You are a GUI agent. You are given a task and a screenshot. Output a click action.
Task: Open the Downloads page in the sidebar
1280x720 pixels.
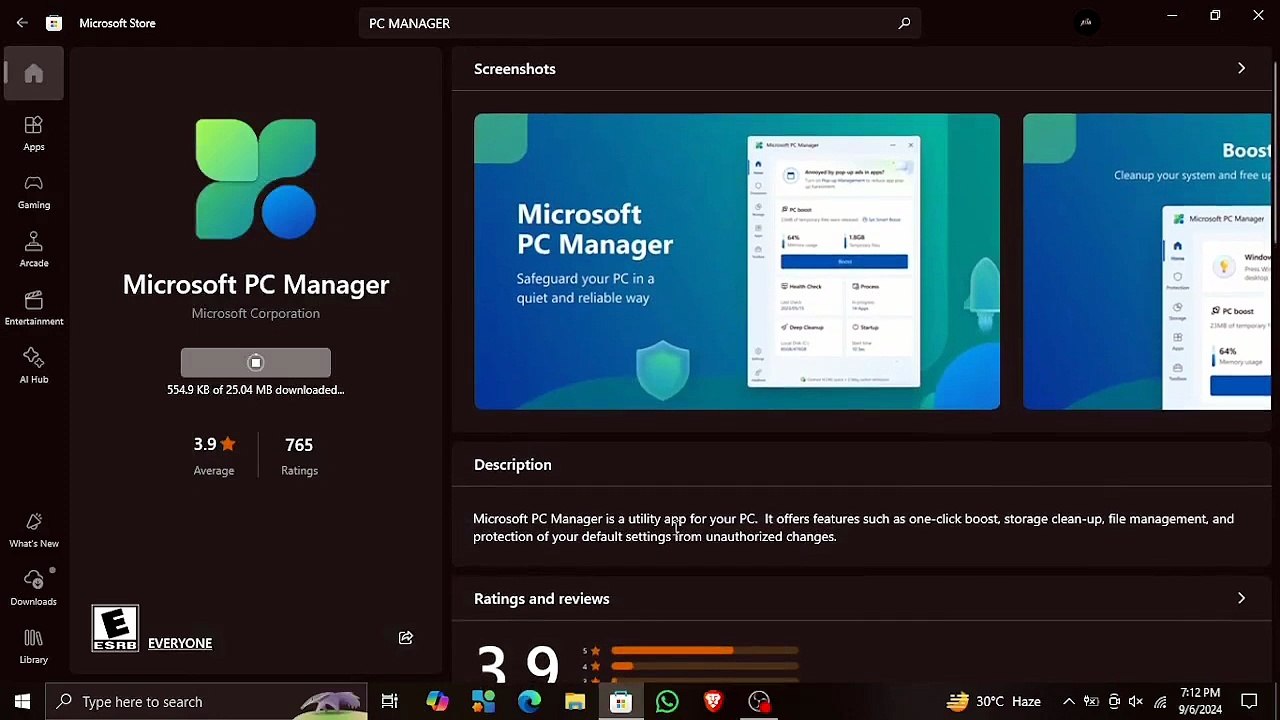34,588
